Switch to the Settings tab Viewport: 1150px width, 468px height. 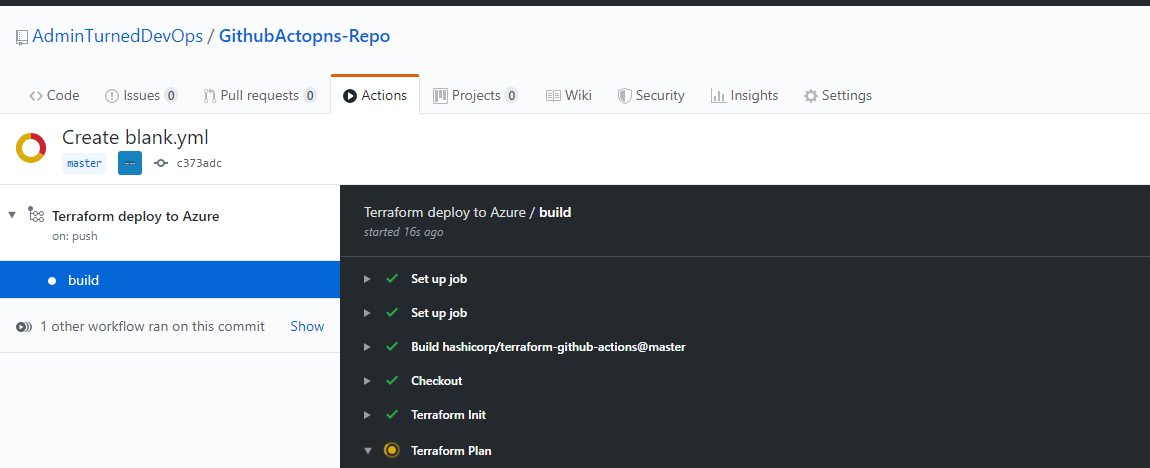coord(838,95)
